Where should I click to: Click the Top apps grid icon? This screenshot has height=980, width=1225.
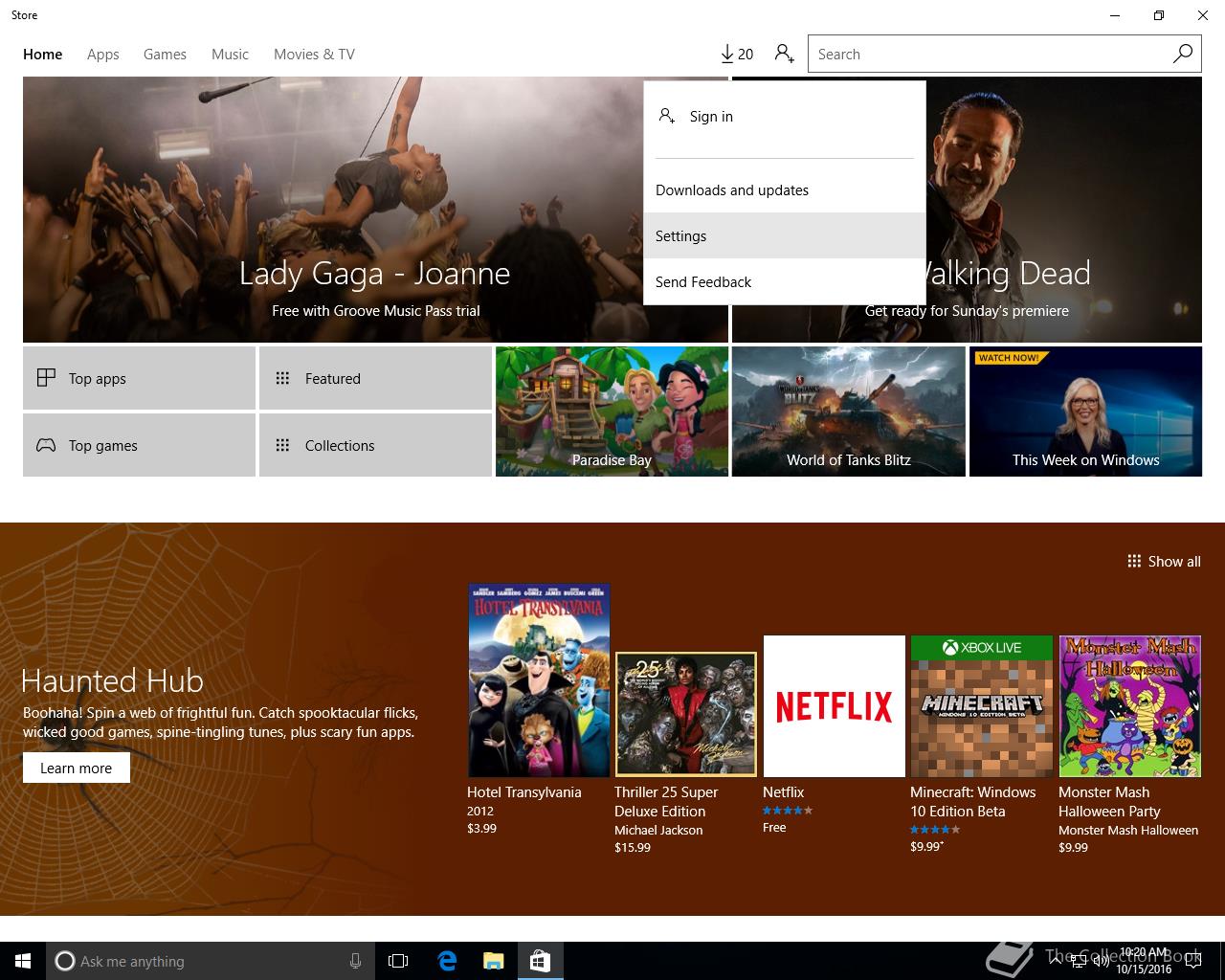[x=46, y=378]
